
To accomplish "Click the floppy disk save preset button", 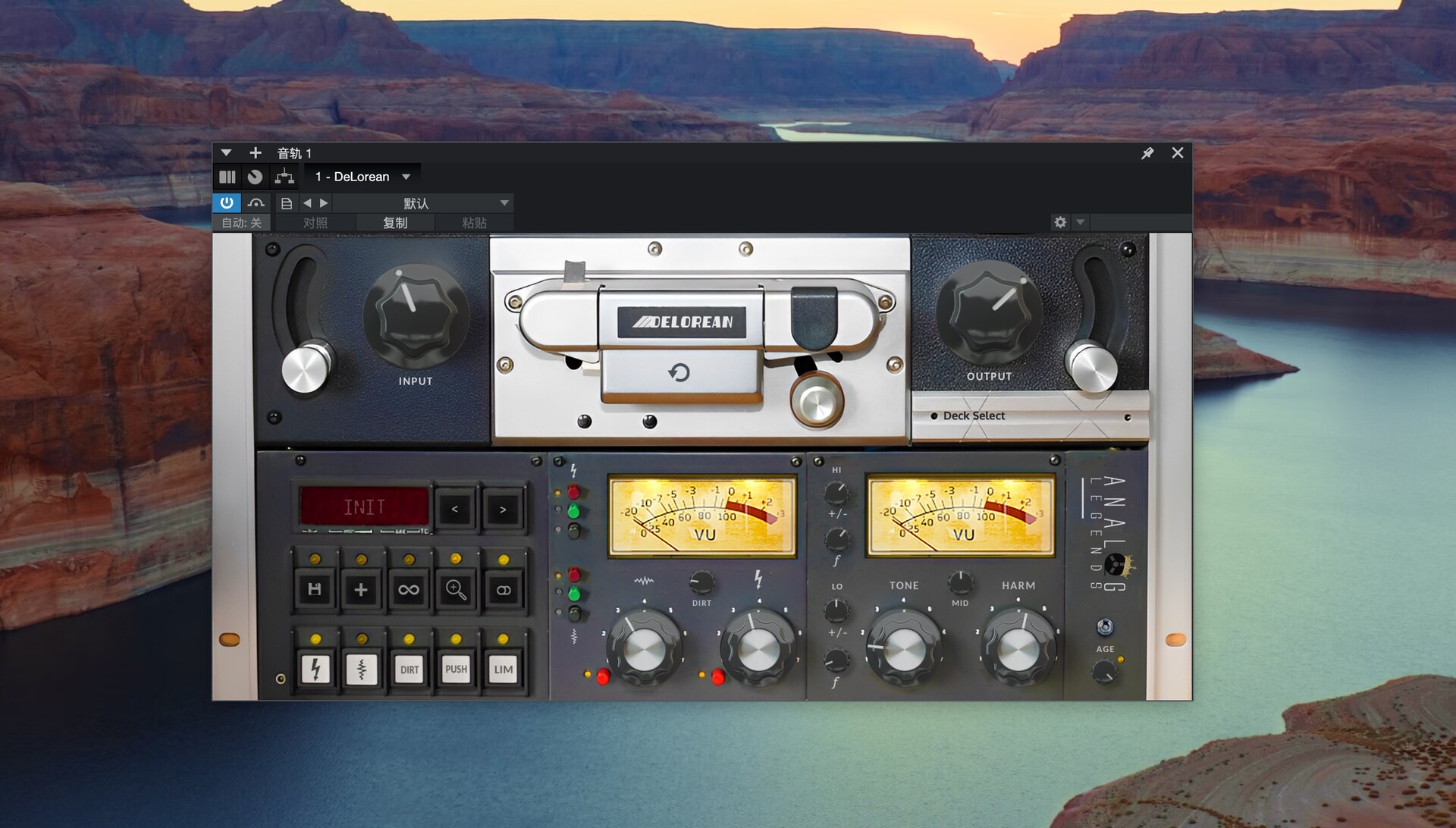I will click(315, 590).
